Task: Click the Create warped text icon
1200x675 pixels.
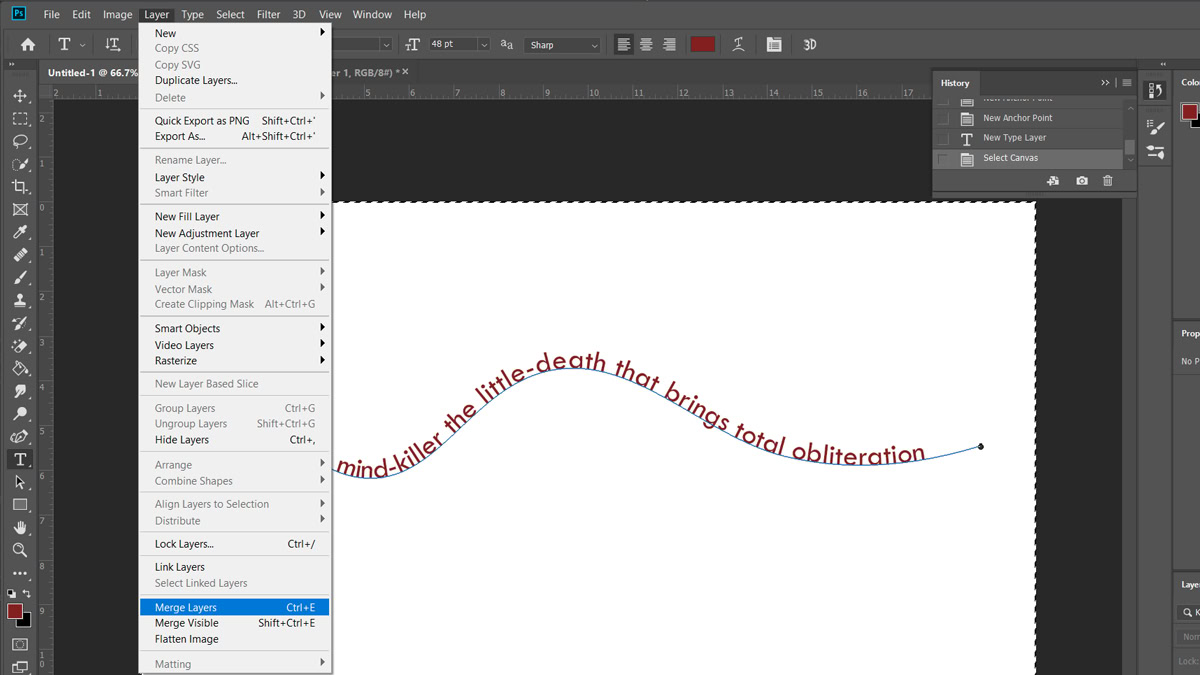Action: click(738, 44)
